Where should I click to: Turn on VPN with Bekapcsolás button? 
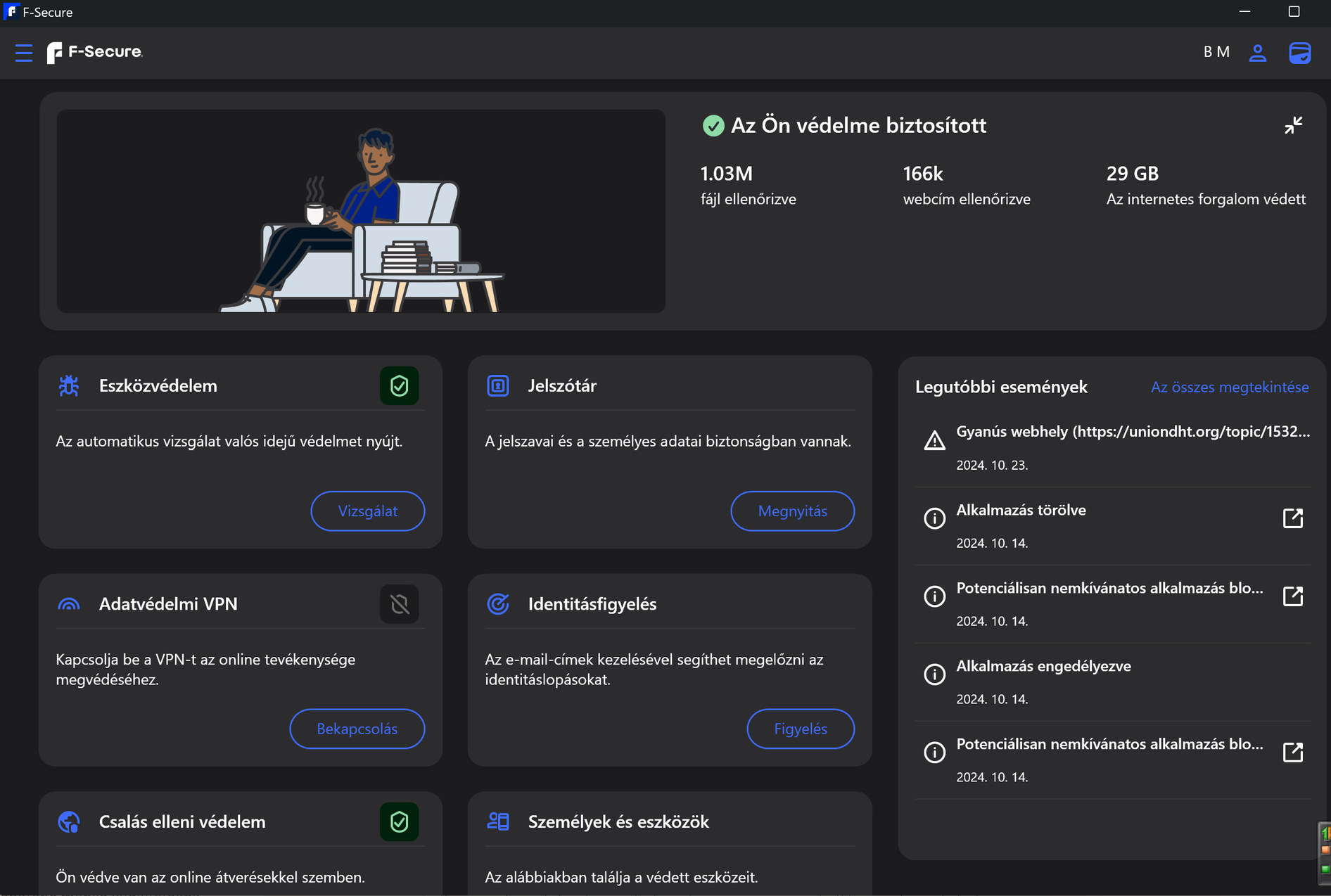coord(357,729)
